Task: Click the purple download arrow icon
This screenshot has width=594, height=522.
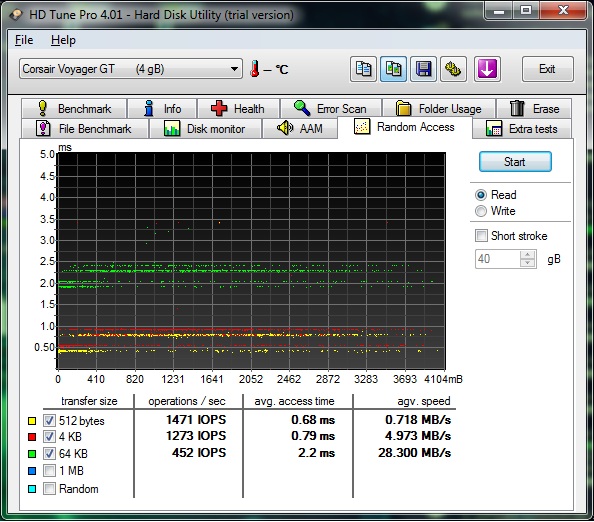Action: (487, 69)
